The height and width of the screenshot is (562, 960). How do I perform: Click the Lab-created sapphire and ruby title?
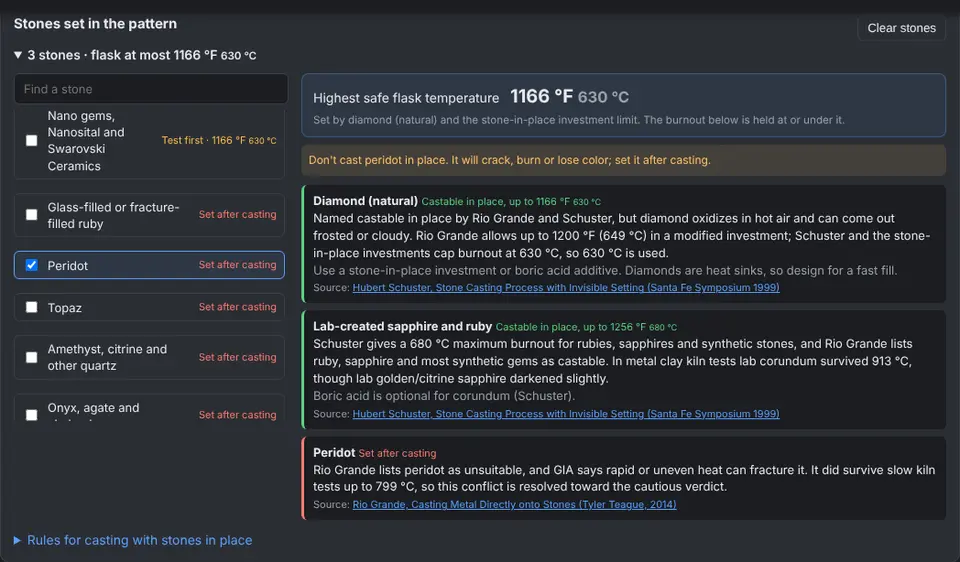click(402, 326)
